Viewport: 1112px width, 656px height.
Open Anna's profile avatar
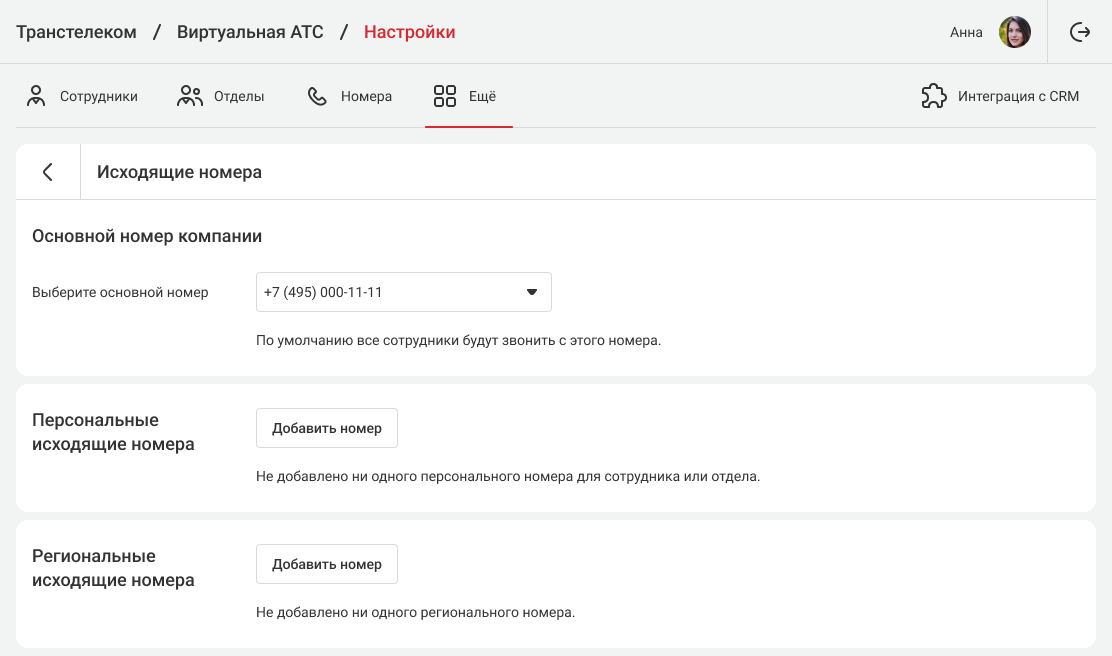click(x=1015, y=32)
